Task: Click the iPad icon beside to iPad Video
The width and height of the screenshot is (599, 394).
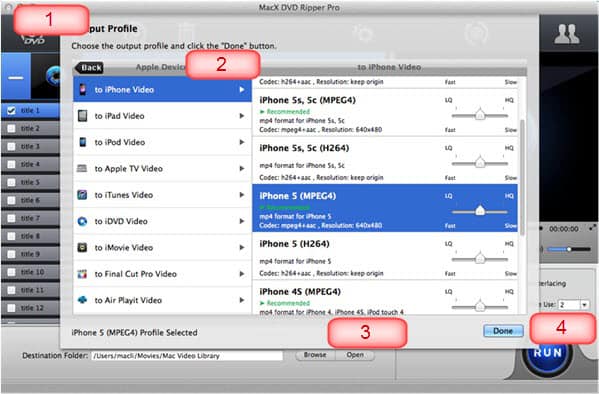Action: click(82, 116)
